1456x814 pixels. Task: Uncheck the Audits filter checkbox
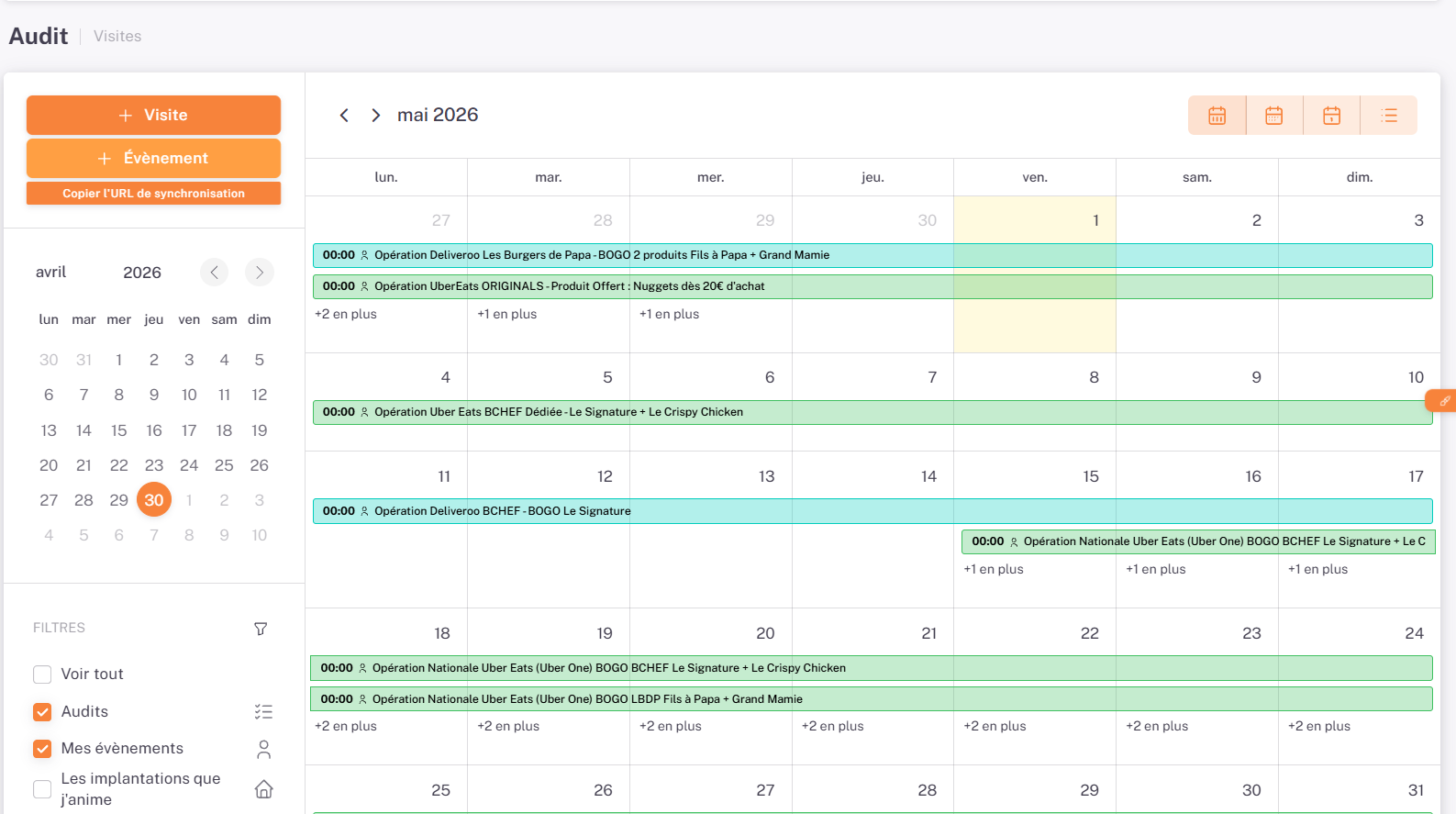coord(42,712)
